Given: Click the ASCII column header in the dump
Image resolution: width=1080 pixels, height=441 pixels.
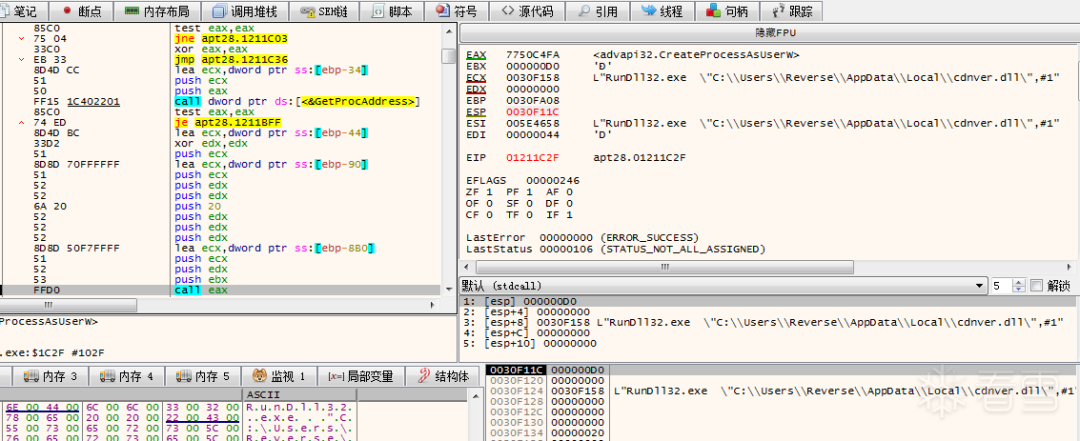Looking at the screenshot, I should point(300,395).
